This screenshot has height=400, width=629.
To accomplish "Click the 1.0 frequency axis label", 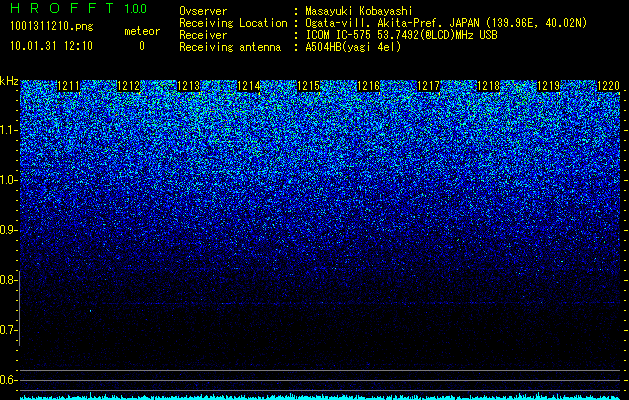I will (x=8, y=180).
